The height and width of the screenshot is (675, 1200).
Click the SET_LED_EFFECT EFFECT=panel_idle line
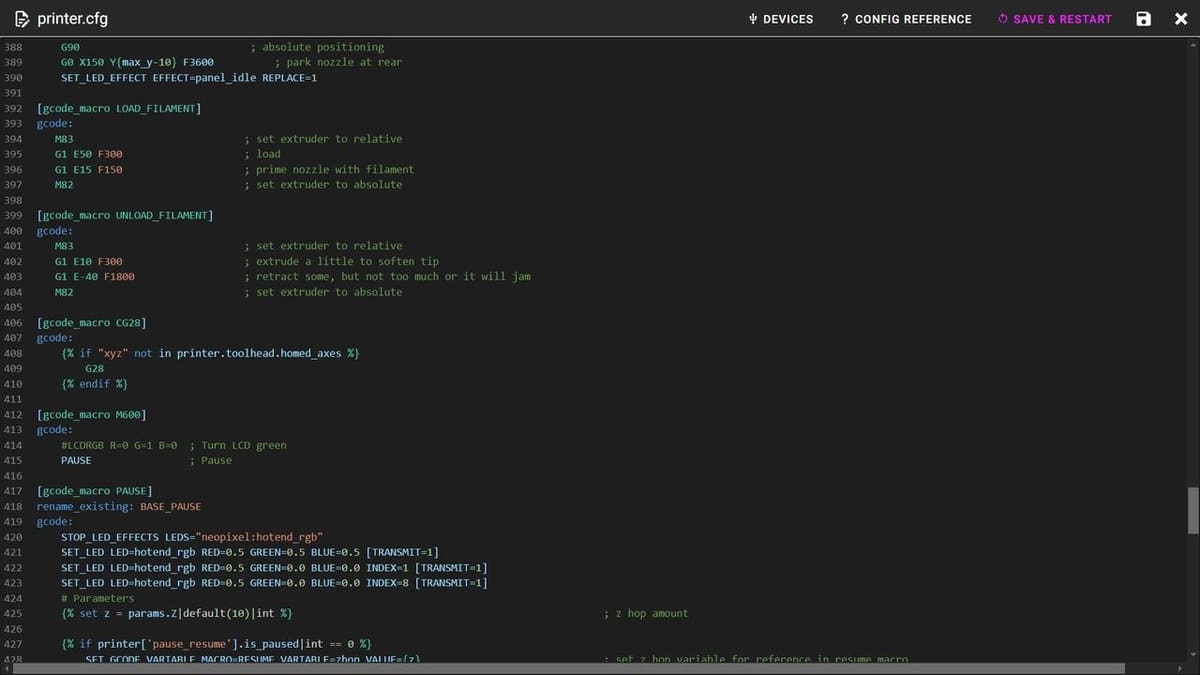tap(189, 77)
